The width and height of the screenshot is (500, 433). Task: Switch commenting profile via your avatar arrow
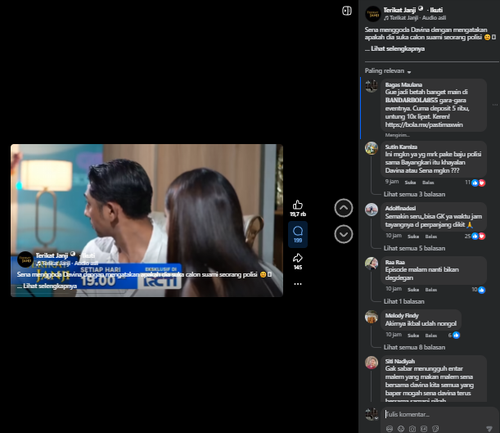tap(376, 418)
